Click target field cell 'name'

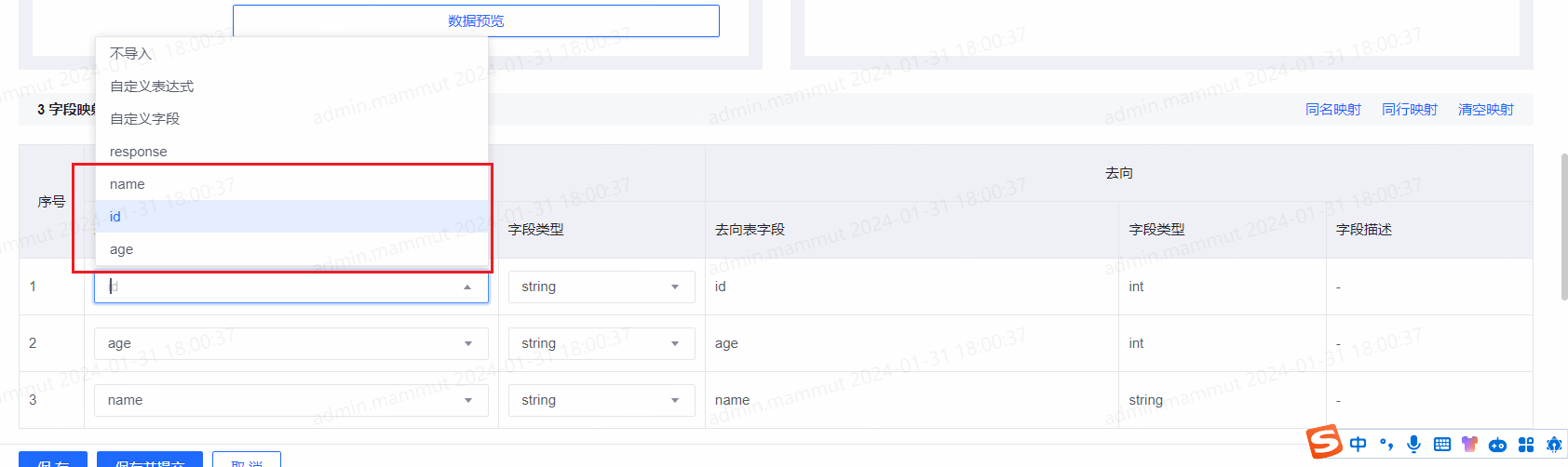point(912,400)
